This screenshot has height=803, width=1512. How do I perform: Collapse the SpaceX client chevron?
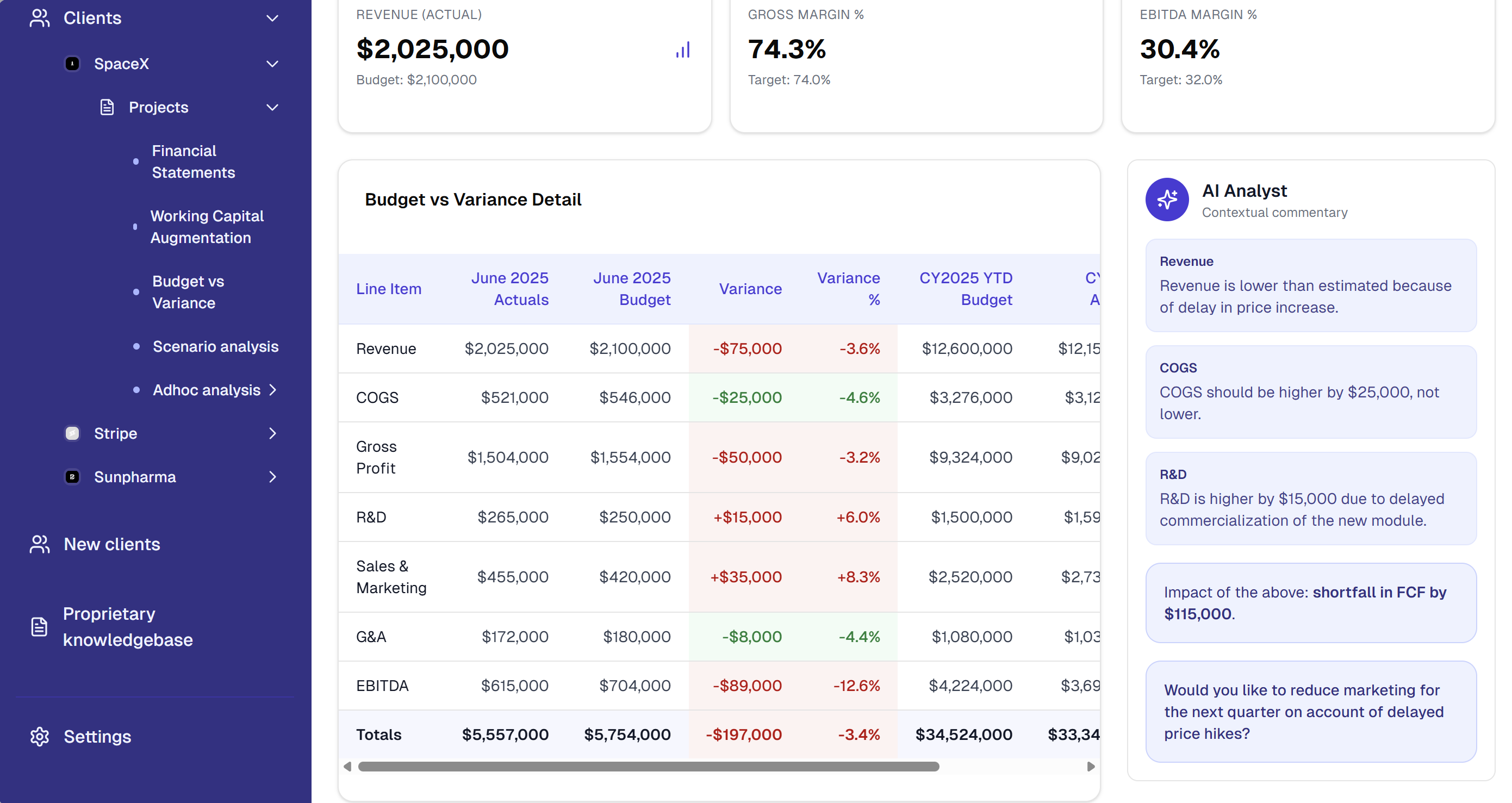pos(272,64)
